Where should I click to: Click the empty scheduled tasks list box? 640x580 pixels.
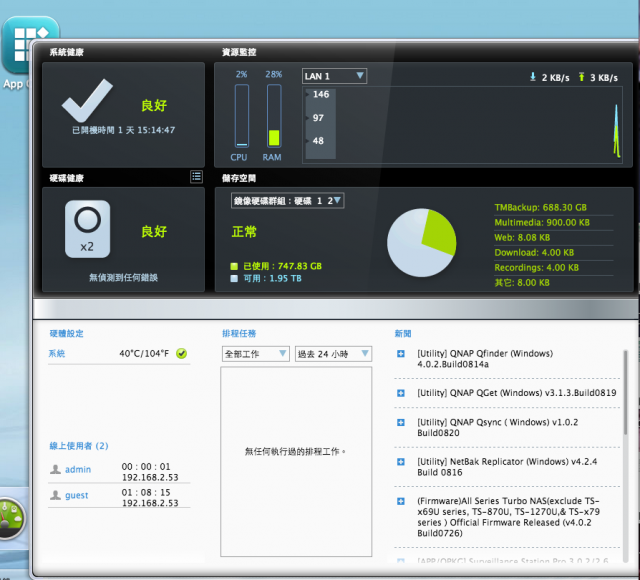[x=296, y=462]
